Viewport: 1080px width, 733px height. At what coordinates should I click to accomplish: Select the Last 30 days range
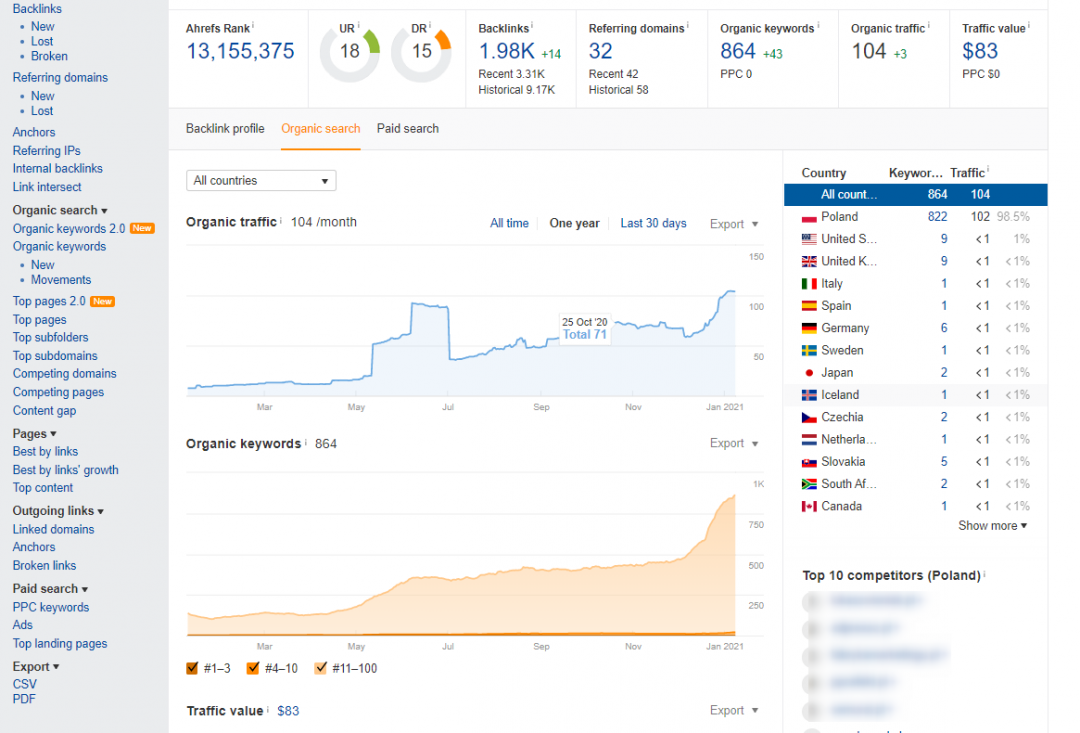tap(653, 224)
